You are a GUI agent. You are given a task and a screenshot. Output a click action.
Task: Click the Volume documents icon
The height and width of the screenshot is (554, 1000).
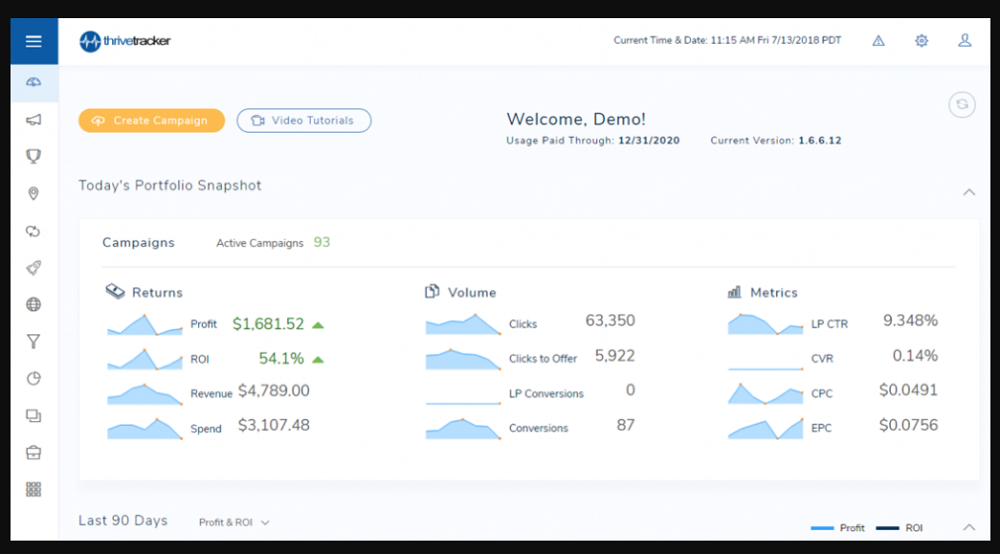click(x=432, y=291)
